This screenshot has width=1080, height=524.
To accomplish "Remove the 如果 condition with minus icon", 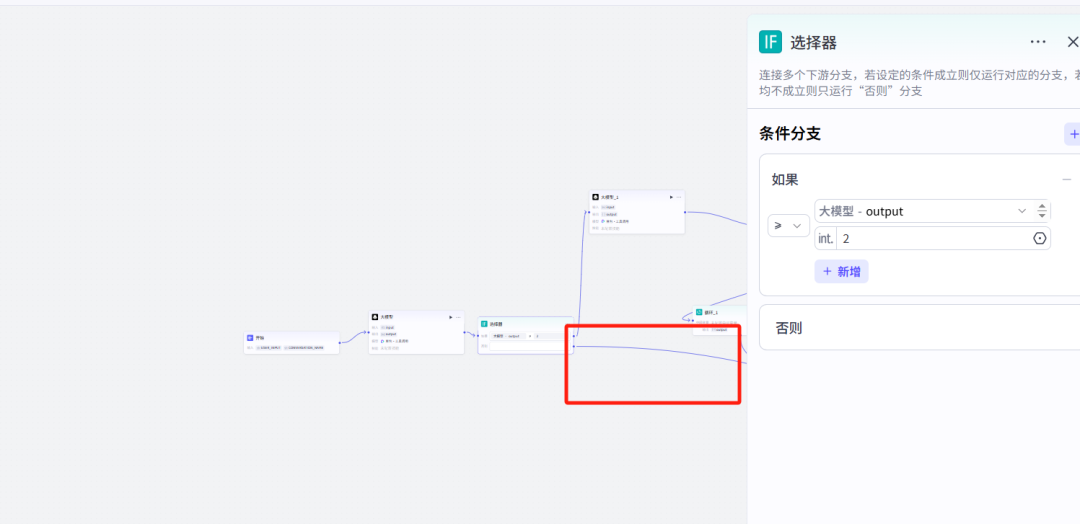I will point(1066,180).
